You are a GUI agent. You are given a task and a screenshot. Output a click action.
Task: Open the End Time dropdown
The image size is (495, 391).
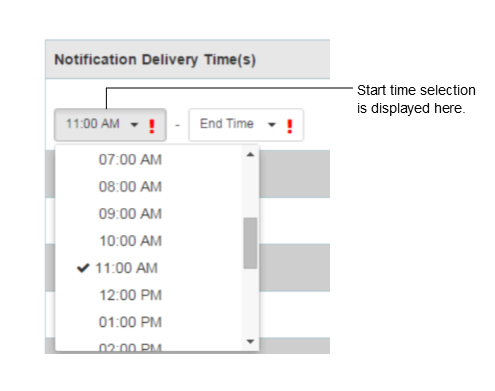click(246, 125)
